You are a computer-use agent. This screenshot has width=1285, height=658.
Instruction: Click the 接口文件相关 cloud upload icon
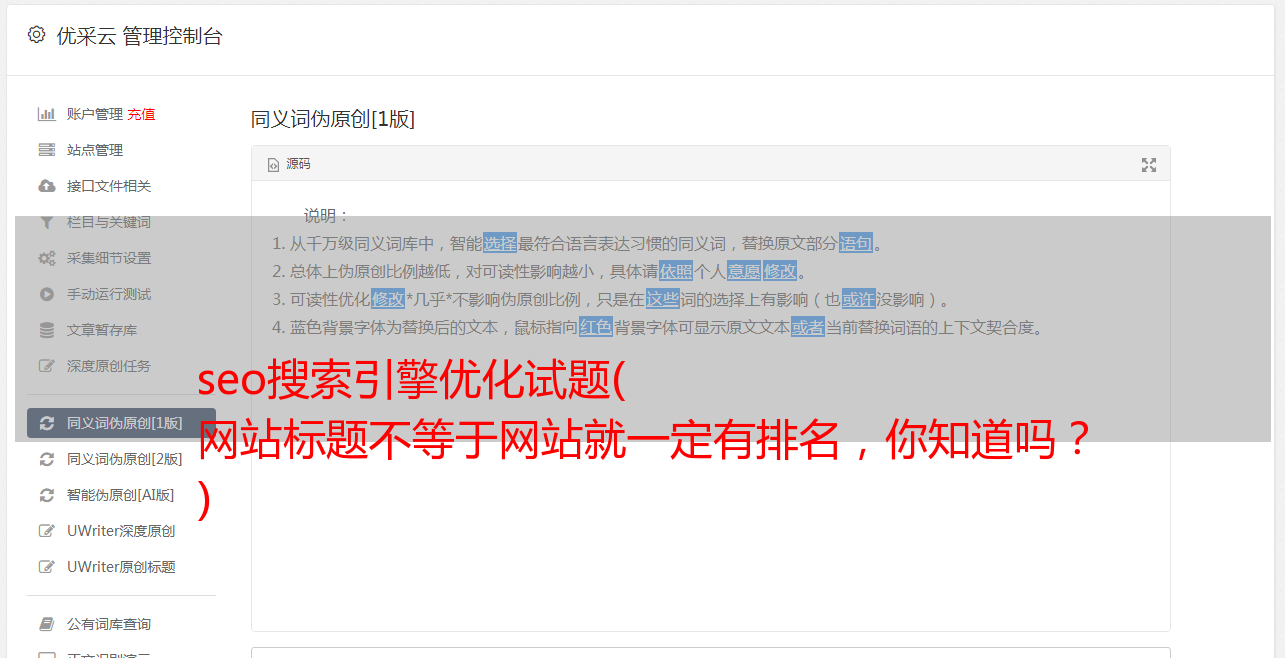click(x=46, y=186)
